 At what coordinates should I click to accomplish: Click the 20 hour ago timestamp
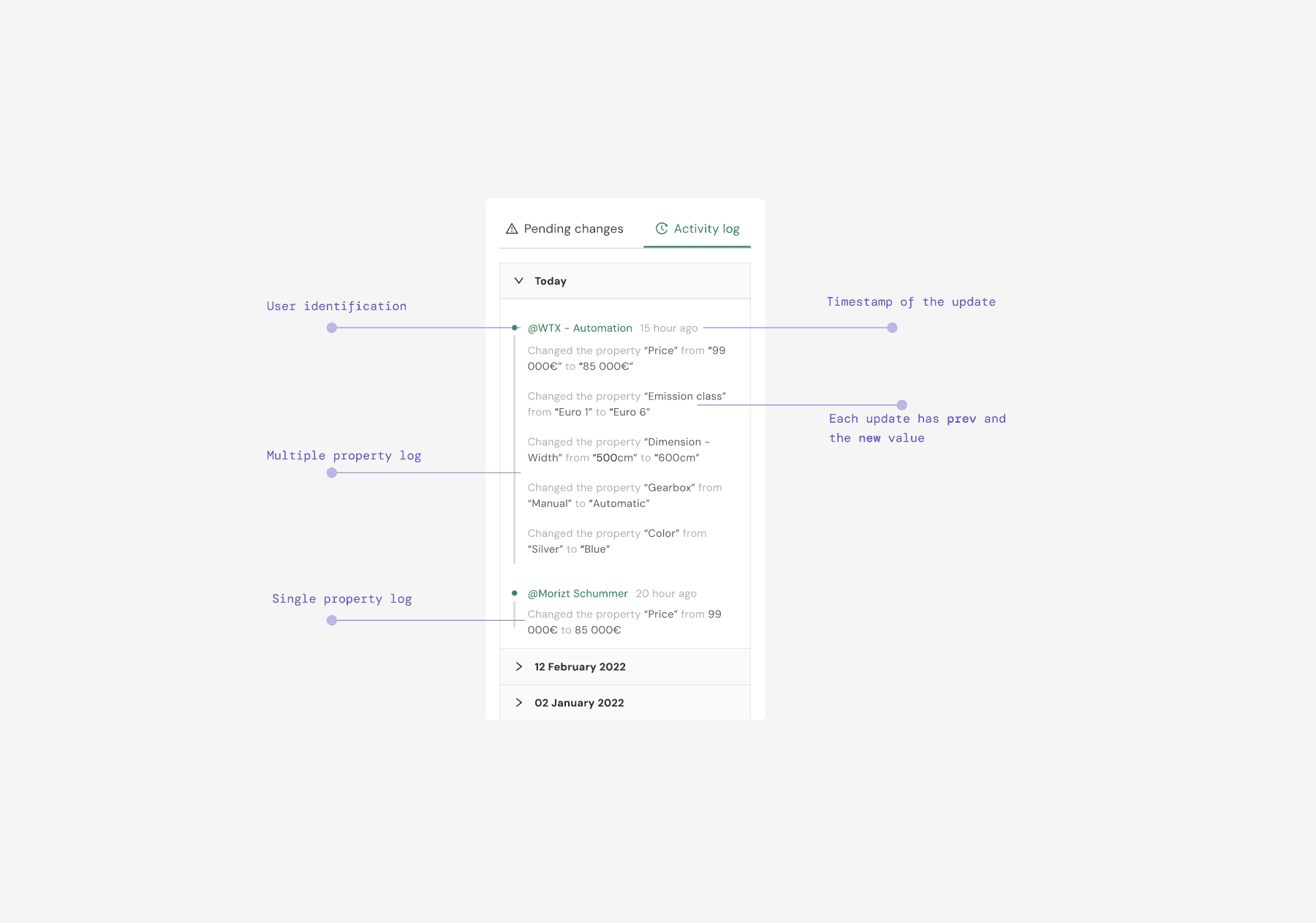[x=666, y=594]
